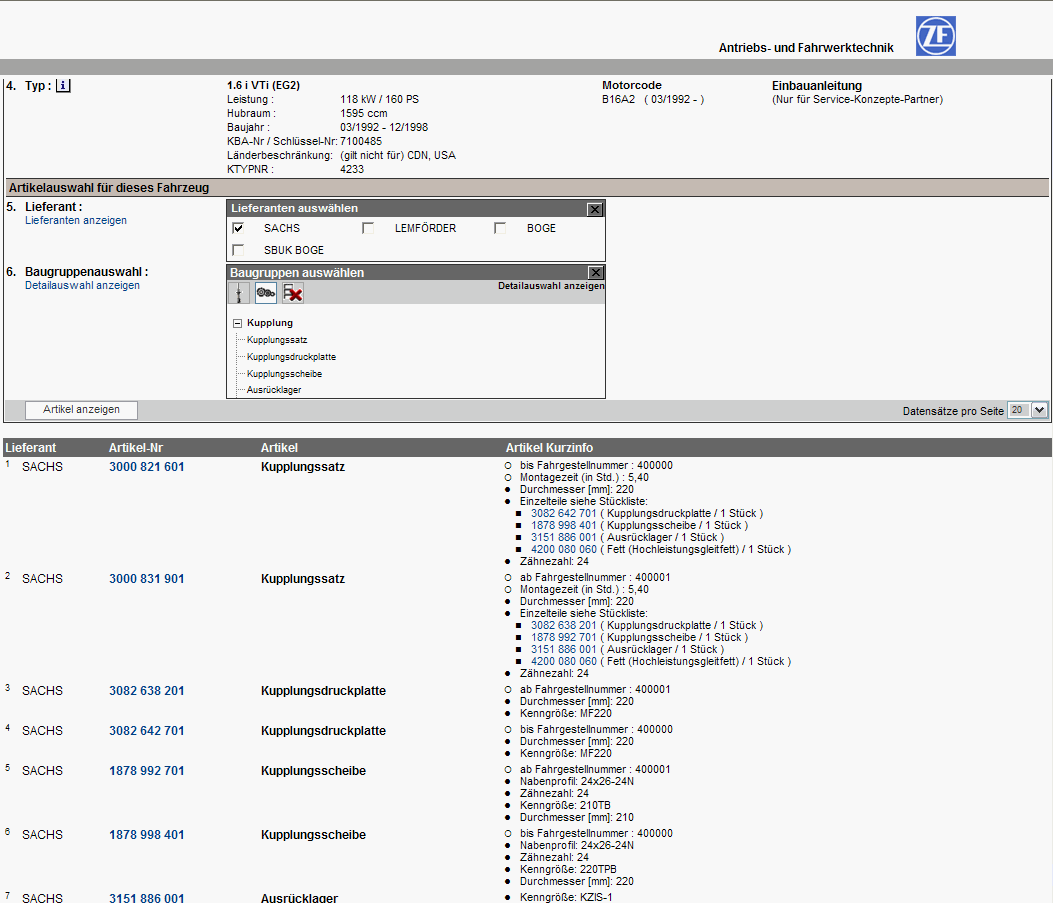
Task: Click Detailauswahl anzeigen in Baugruppen panel
Action: [551, 286]
